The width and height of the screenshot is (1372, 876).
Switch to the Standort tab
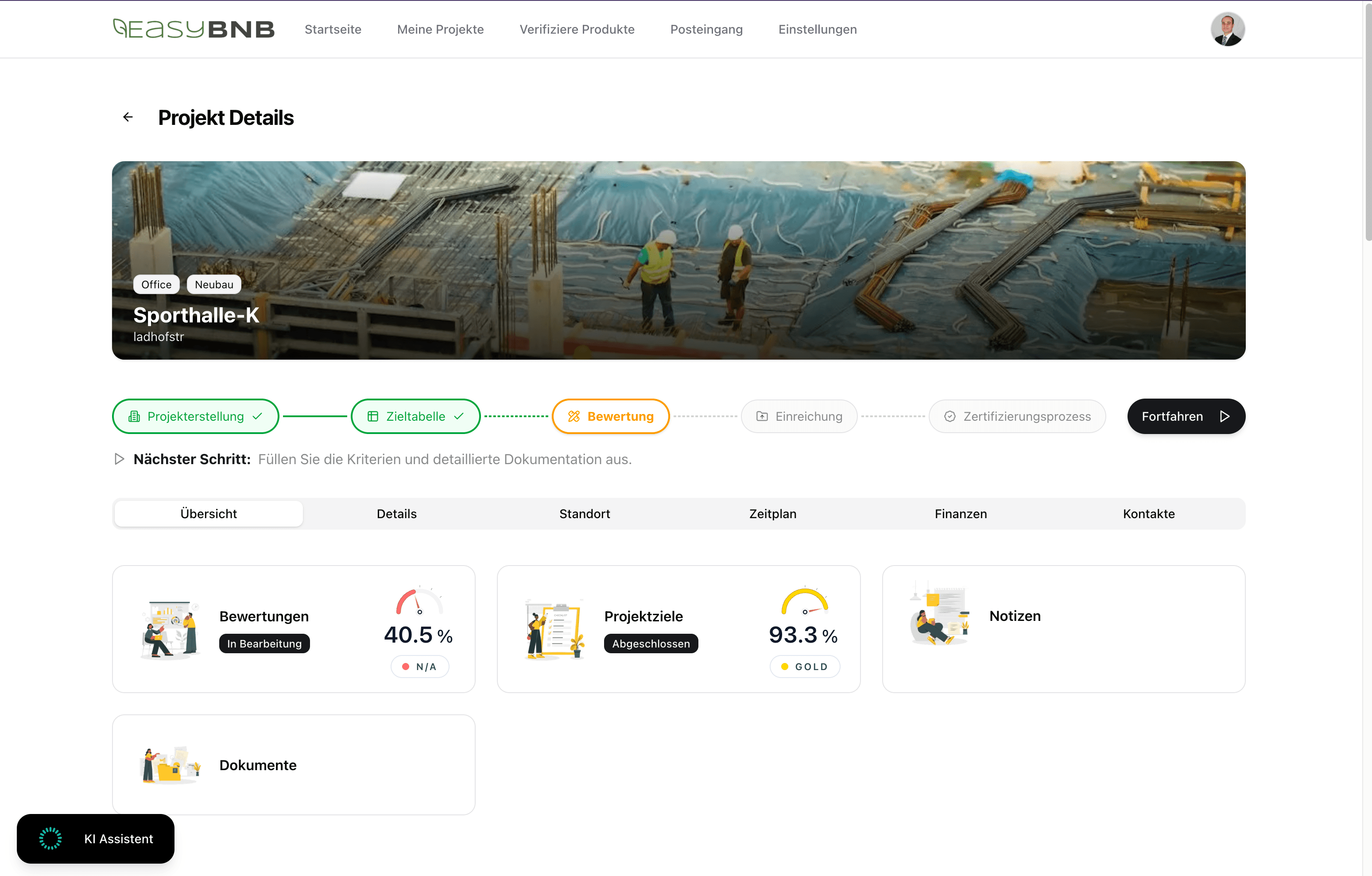pyautogui.click(x=585, y=514)
